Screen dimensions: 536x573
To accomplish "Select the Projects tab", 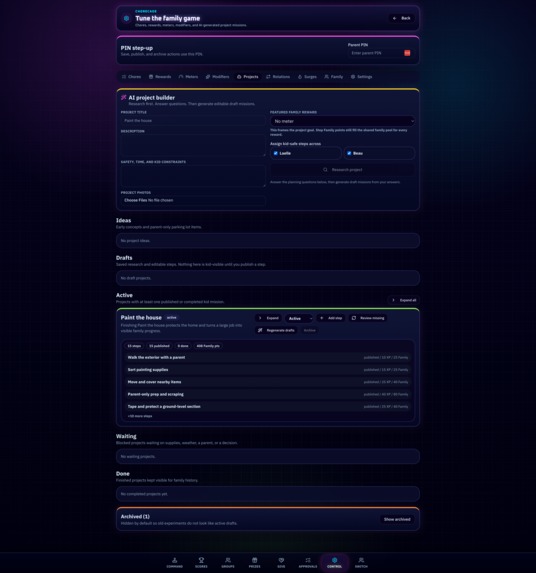I will [x=248, y=77].
